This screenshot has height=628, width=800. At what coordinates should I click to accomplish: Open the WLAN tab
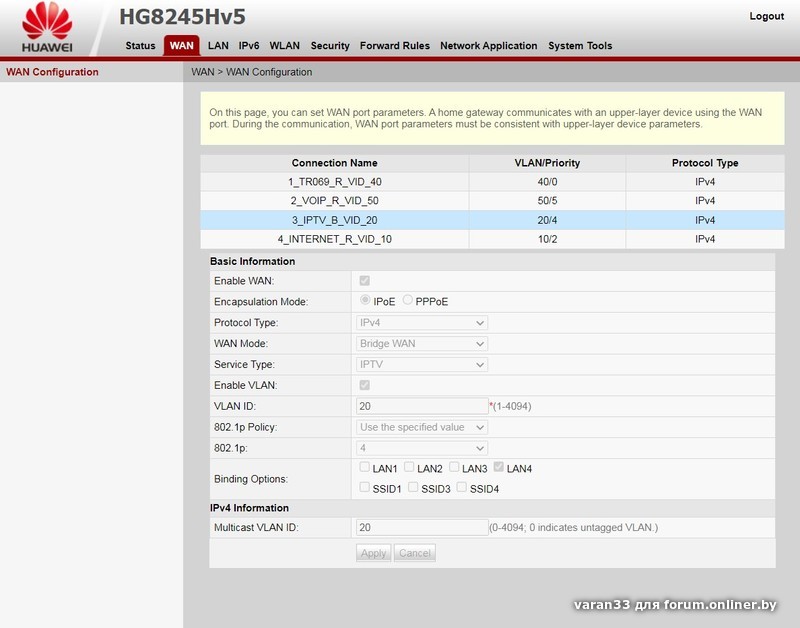point(284,46)
